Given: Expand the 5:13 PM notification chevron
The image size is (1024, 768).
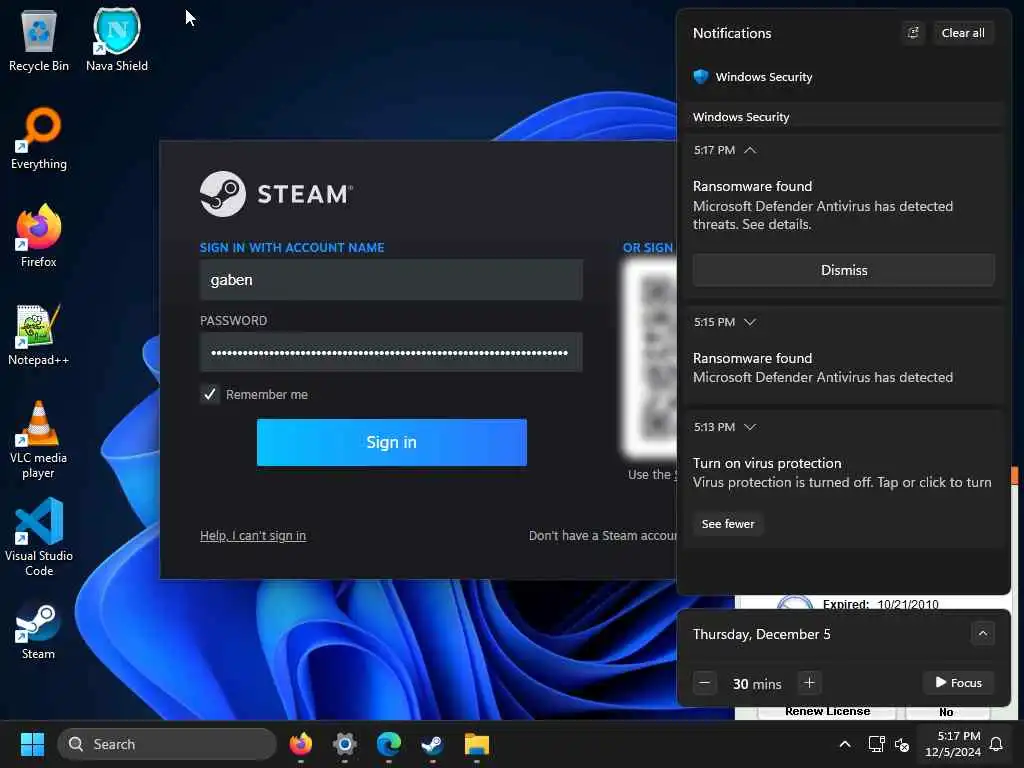Looking at the screenshot, I should [x=750, y=427].
